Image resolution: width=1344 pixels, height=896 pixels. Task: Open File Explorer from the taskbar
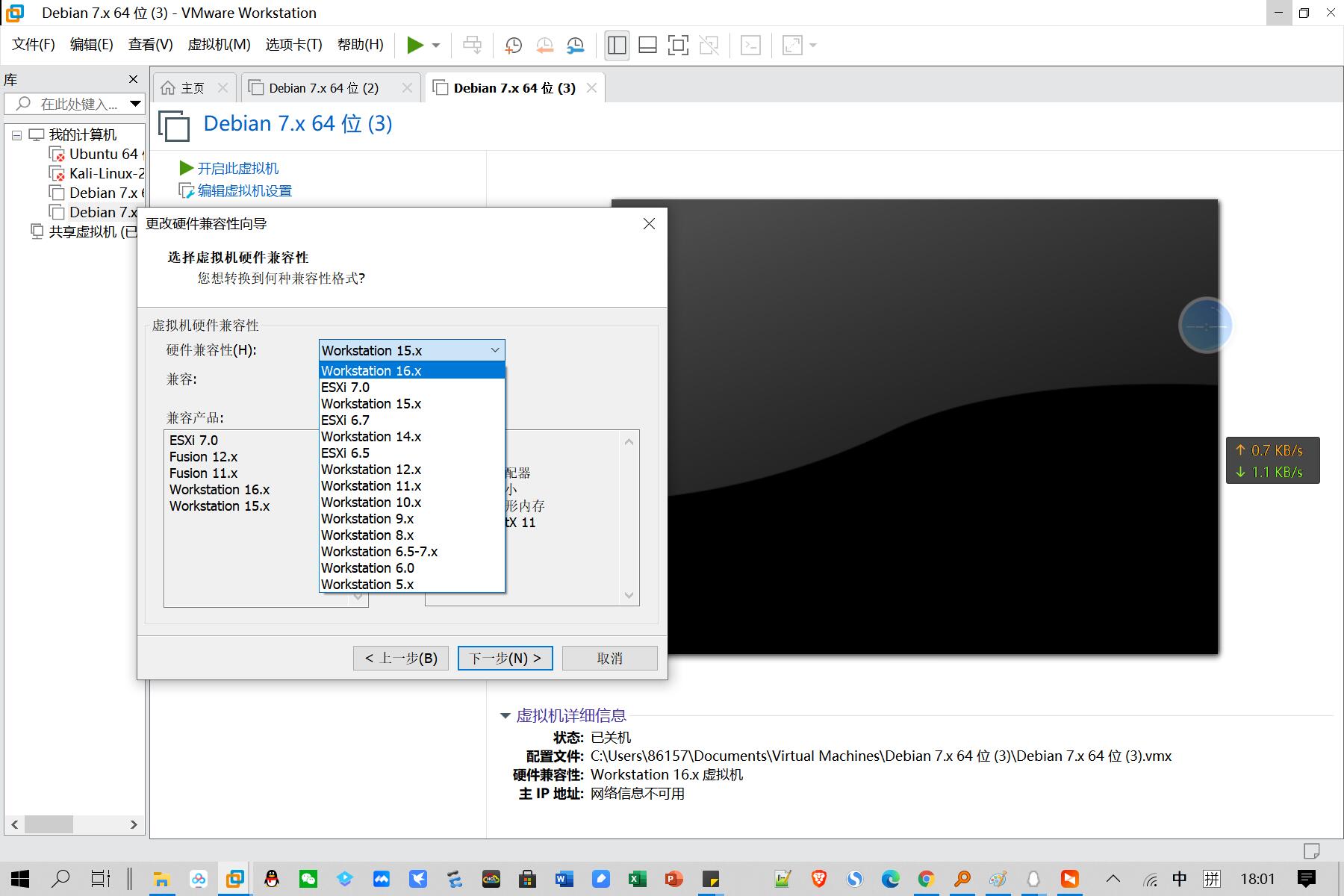161,879
